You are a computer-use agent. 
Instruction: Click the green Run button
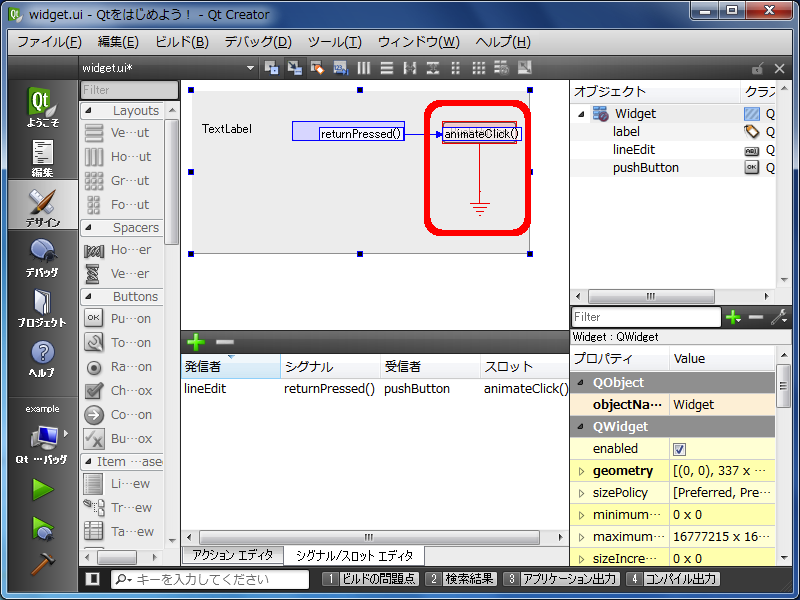(42, 489)
